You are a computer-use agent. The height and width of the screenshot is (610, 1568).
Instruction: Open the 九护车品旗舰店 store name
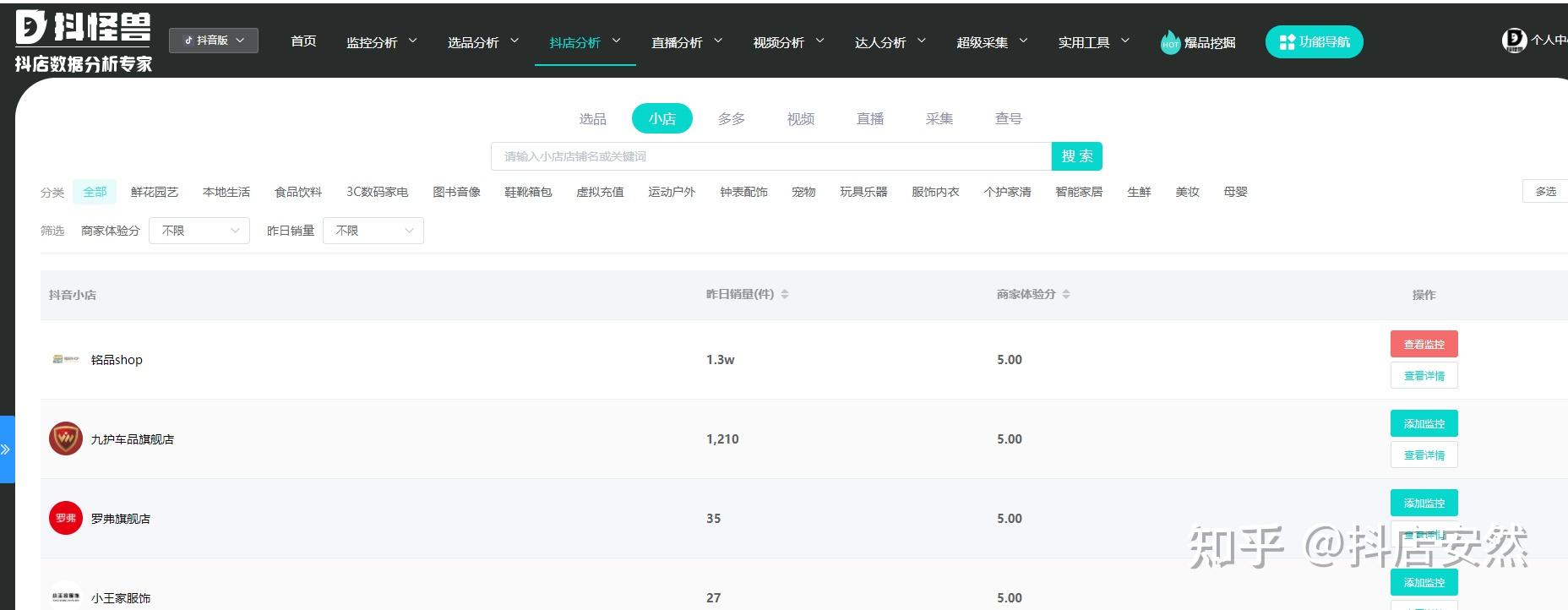coord(133,439)
